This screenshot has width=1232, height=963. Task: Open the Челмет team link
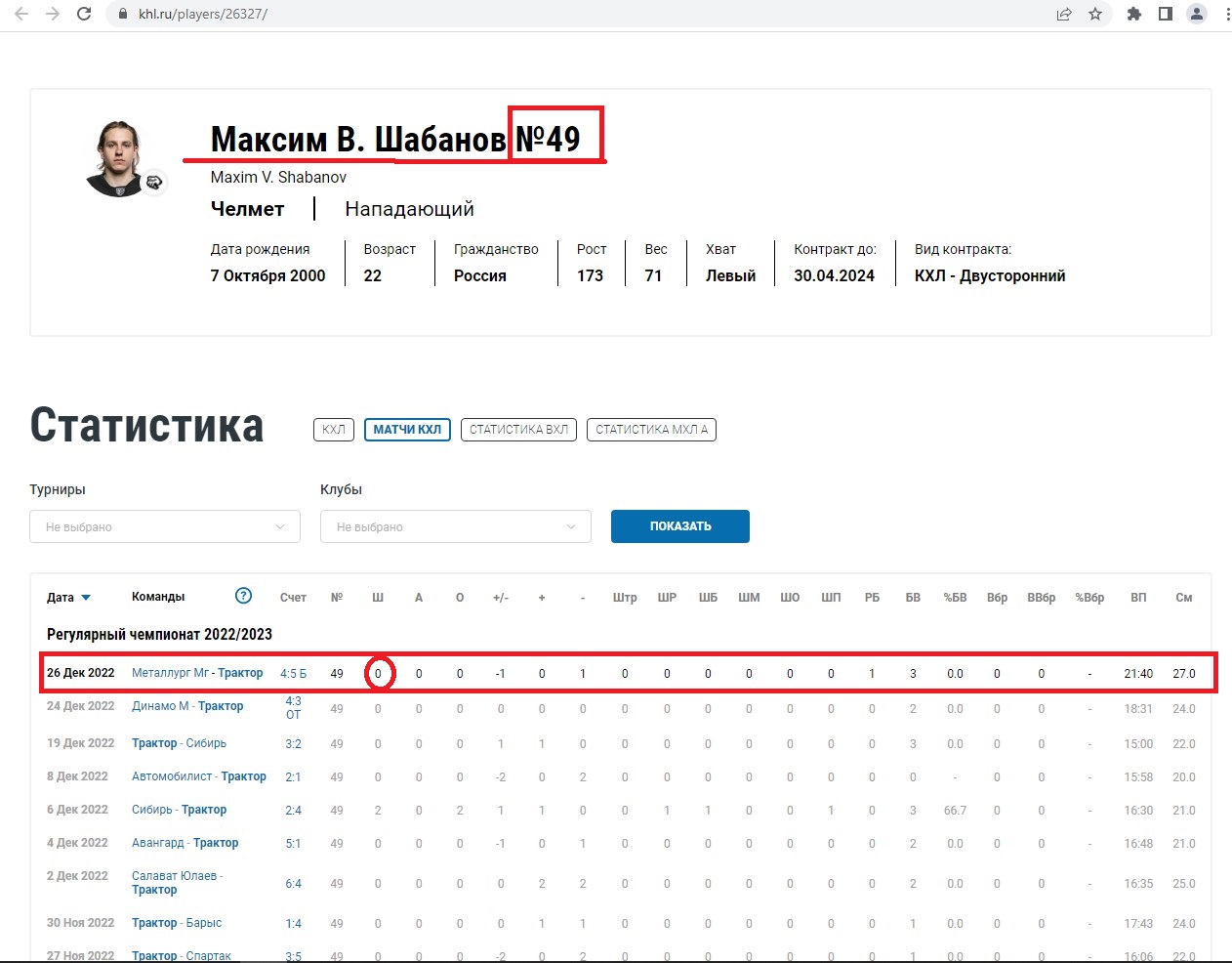pos(247,209)
